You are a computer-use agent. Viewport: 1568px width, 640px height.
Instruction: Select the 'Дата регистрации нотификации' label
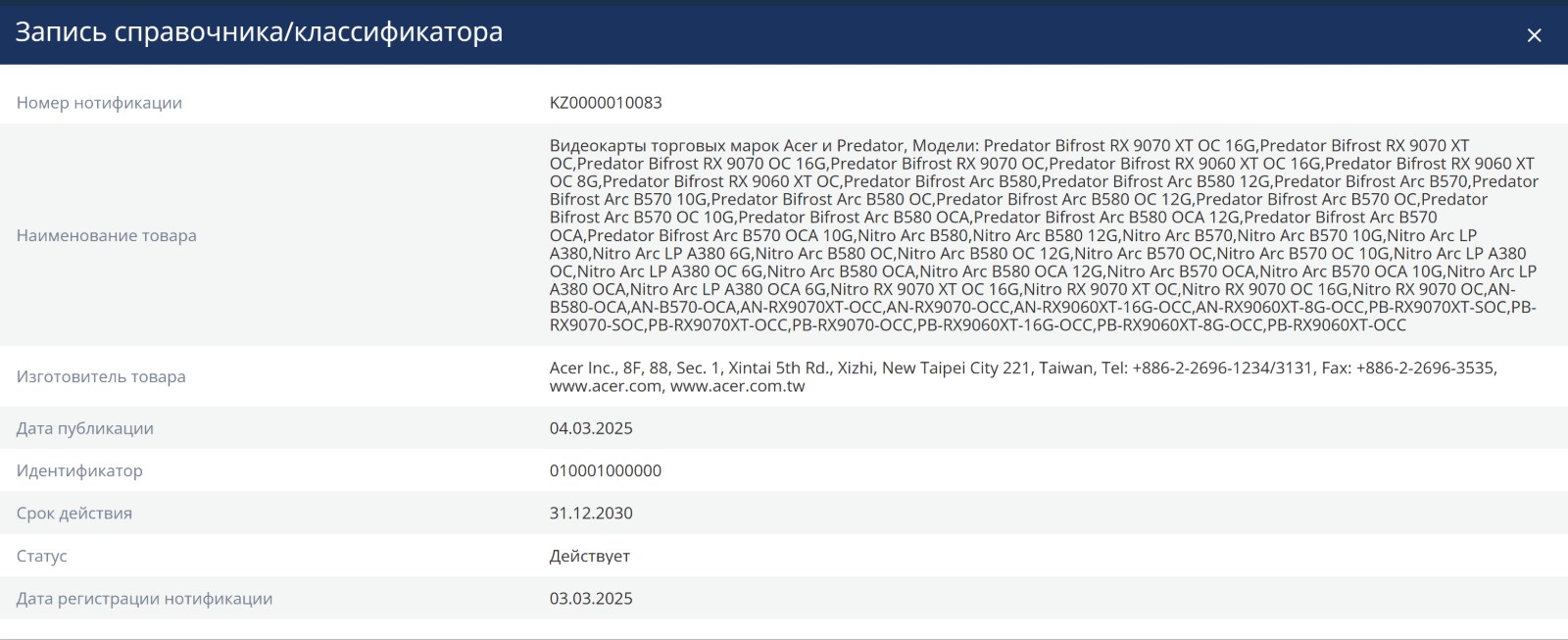click(x=145, y=598)
